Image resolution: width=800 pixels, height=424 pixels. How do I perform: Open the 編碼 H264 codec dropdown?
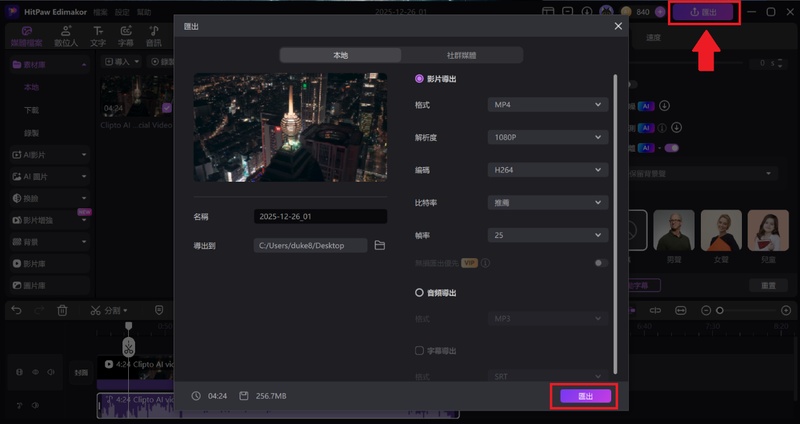point(548,170)
